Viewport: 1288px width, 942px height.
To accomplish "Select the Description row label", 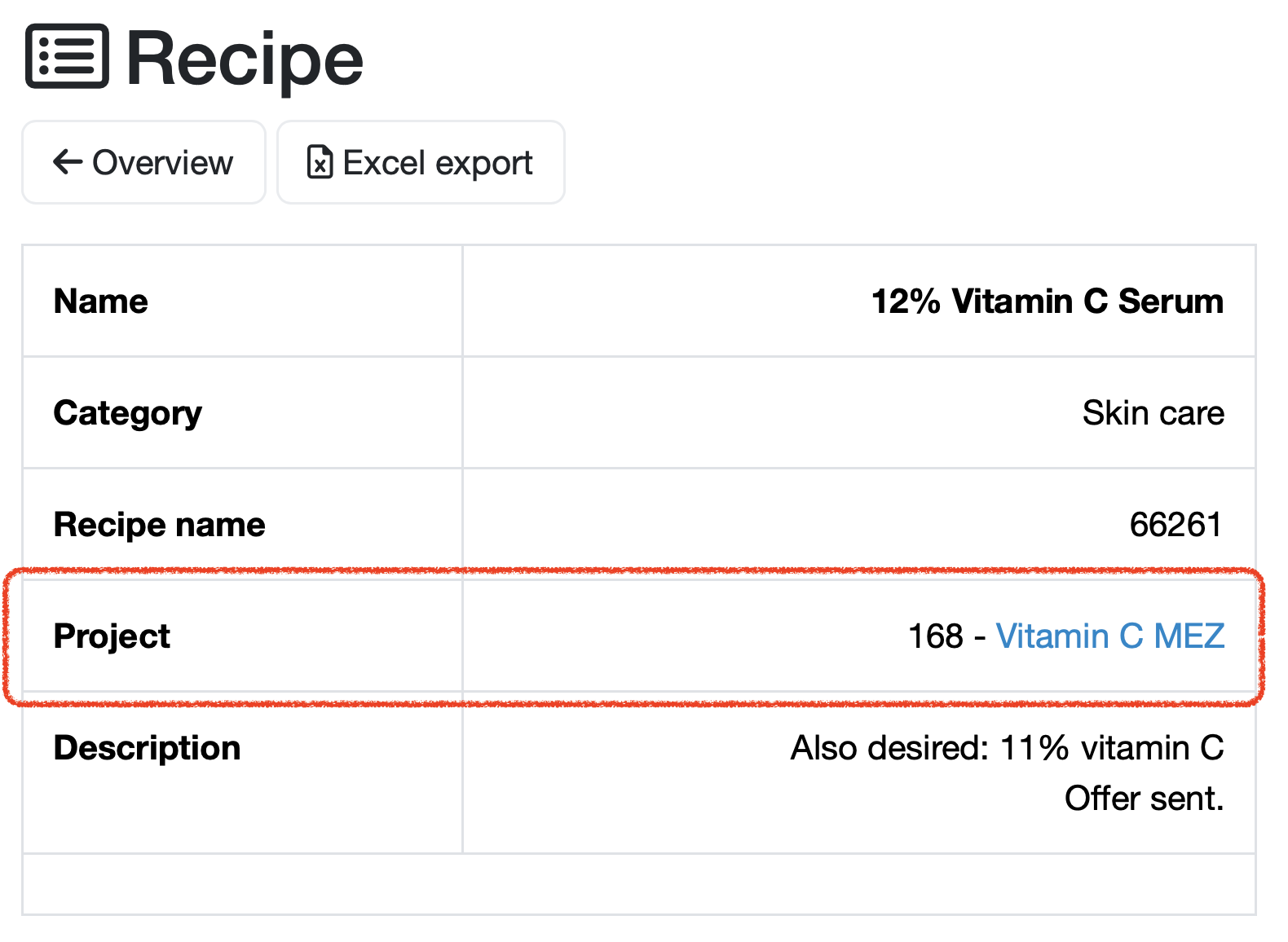I will point(147,748).
